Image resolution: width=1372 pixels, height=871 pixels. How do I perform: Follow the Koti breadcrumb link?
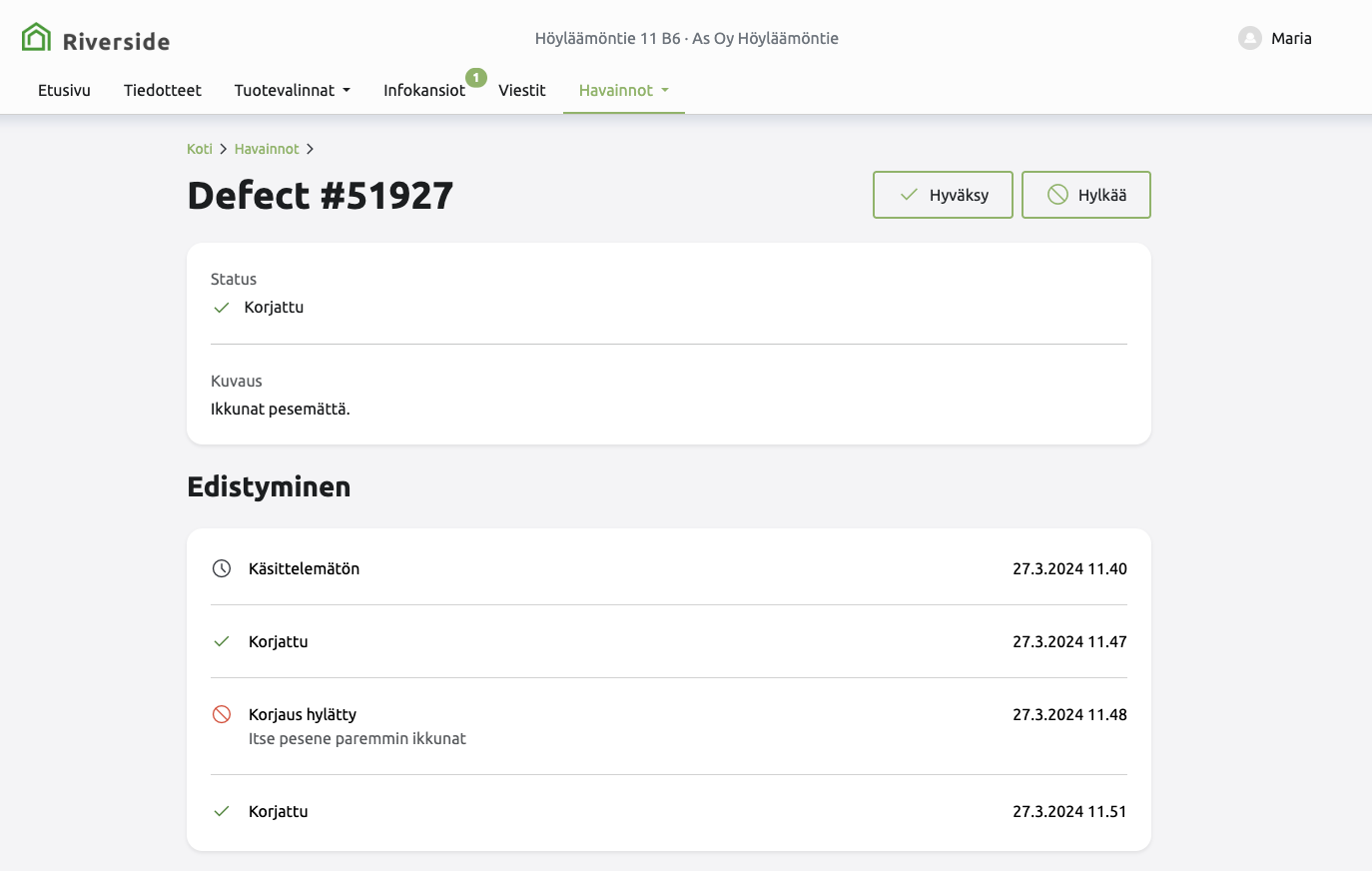click(x=199, y=149)
